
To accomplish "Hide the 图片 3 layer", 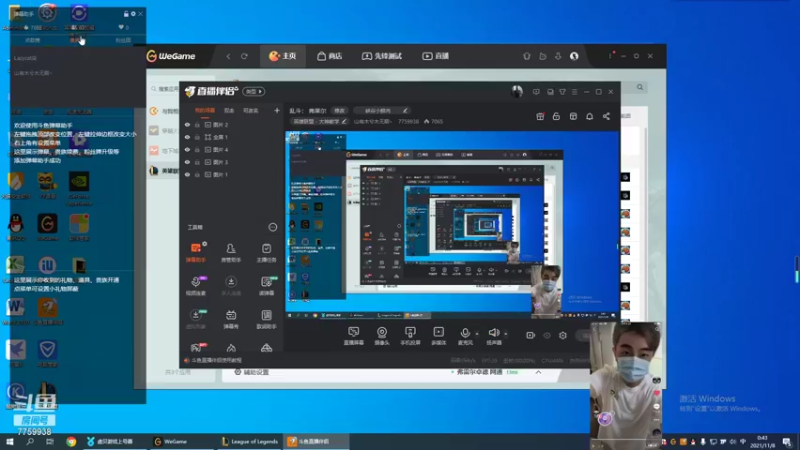I will click(187, 162).
